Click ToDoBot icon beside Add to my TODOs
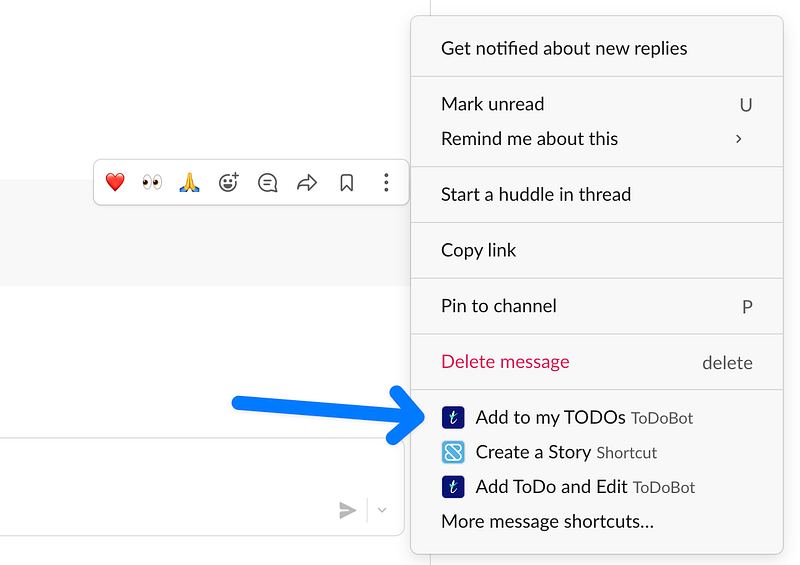Image resolution: width=800 pixels, height=565 pixels. click(x=453, y=417)
